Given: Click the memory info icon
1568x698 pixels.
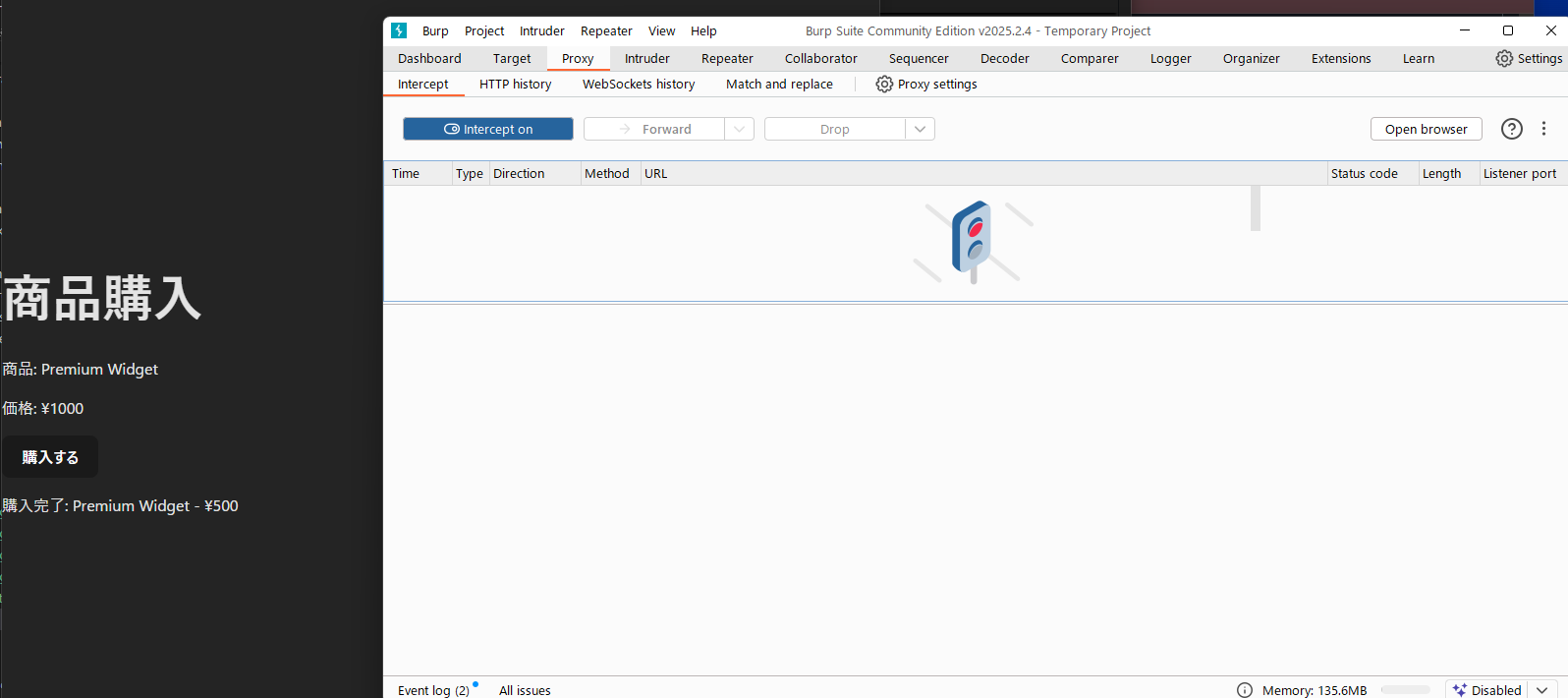Looking at the screenshot, I should tap(1245, 690).
